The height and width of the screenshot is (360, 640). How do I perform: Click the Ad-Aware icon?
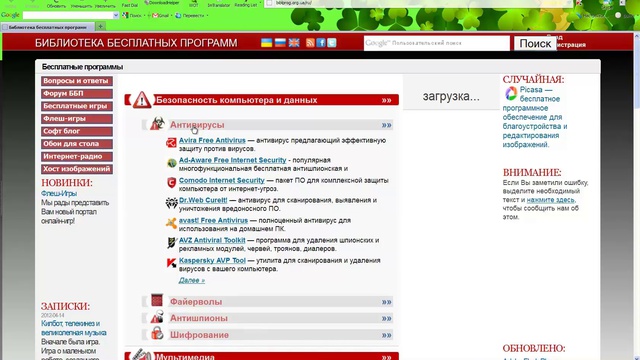[171, 163]
